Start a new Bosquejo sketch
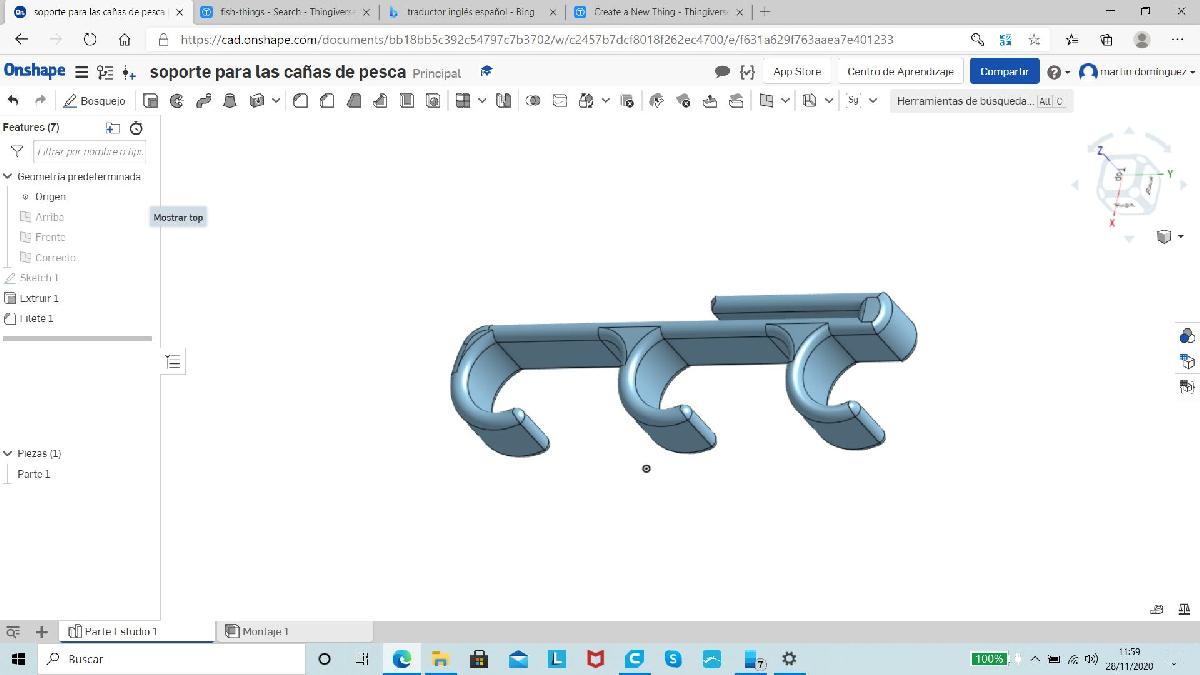 (x=95, y=101)
